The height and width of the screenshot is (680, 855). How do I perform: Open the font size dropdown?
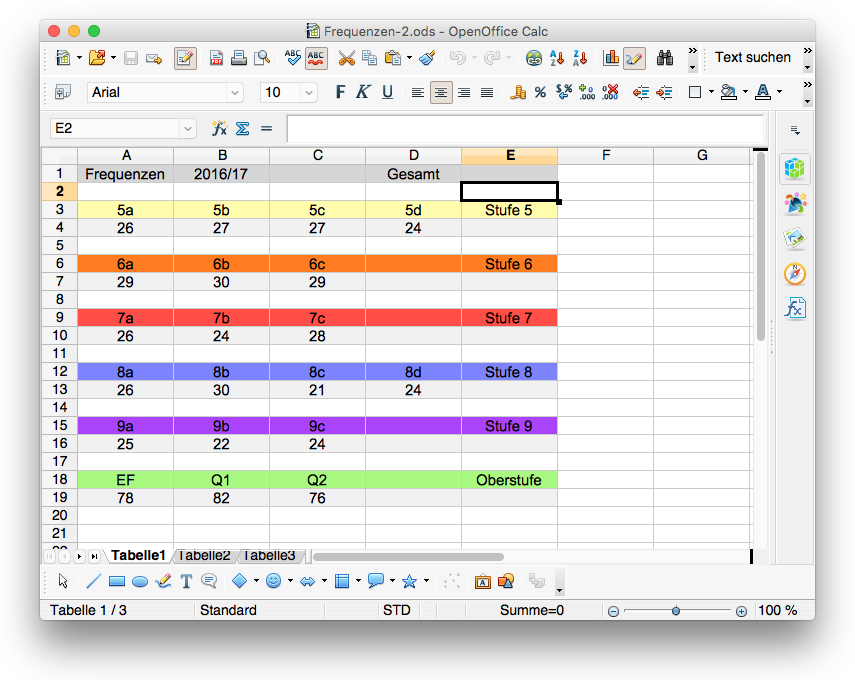[x=308, y=93]
